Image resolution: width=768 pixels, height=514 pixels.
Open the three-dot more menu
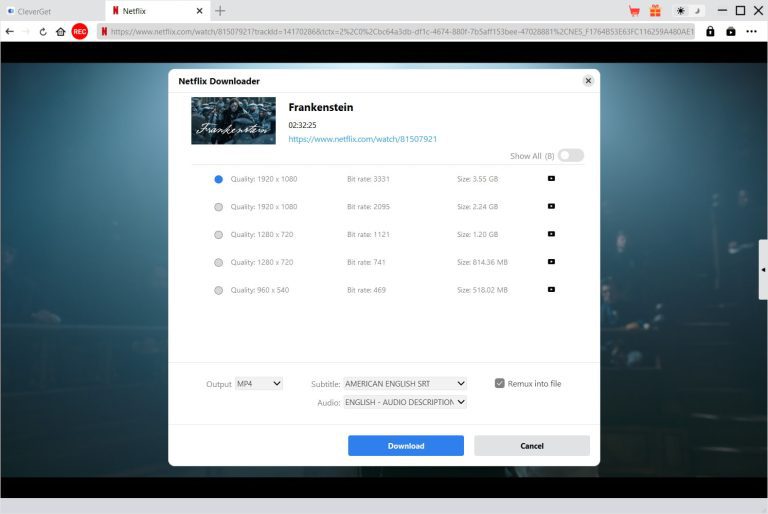751,32
